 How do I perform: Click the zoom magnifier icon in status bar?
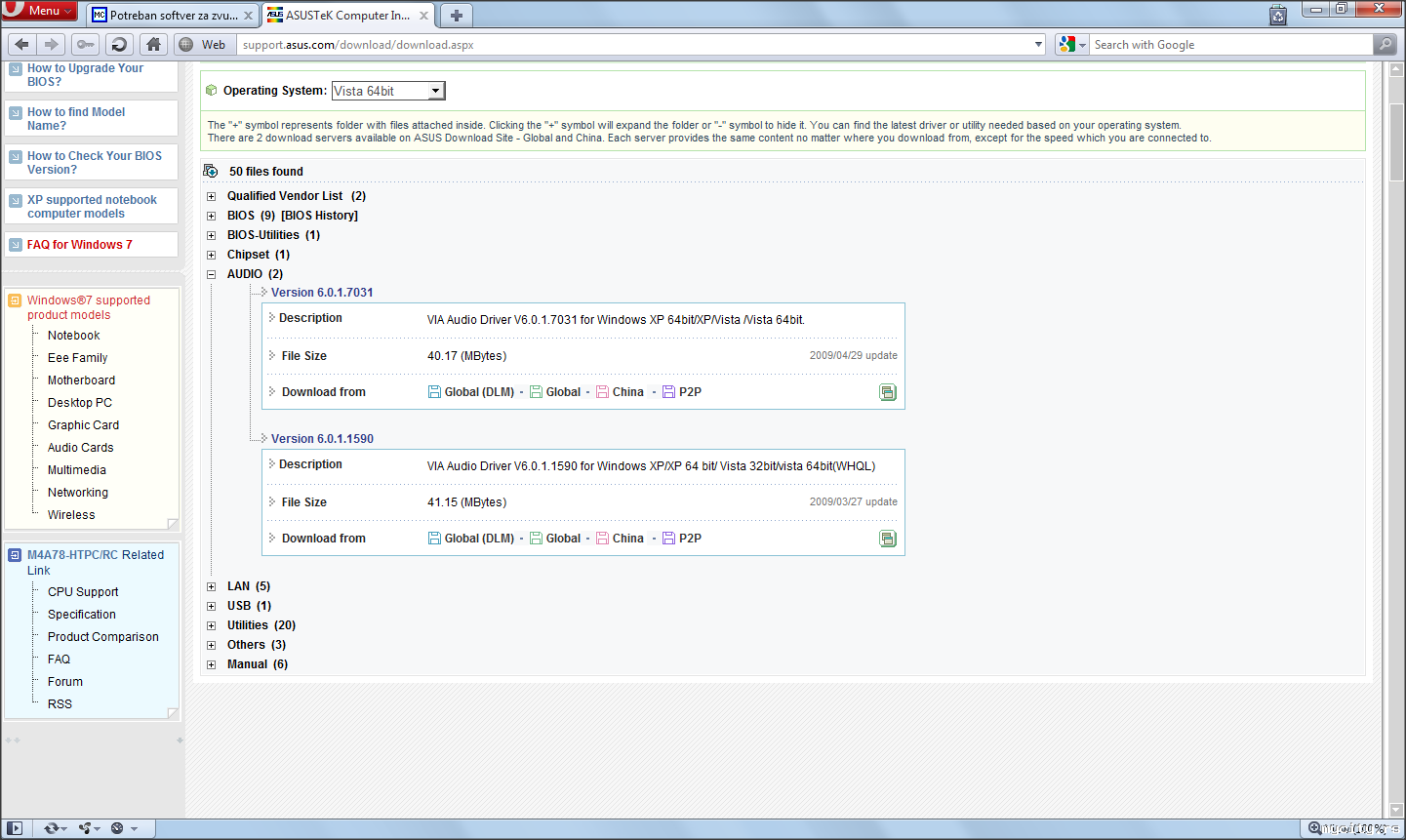tap(1315, 828)
